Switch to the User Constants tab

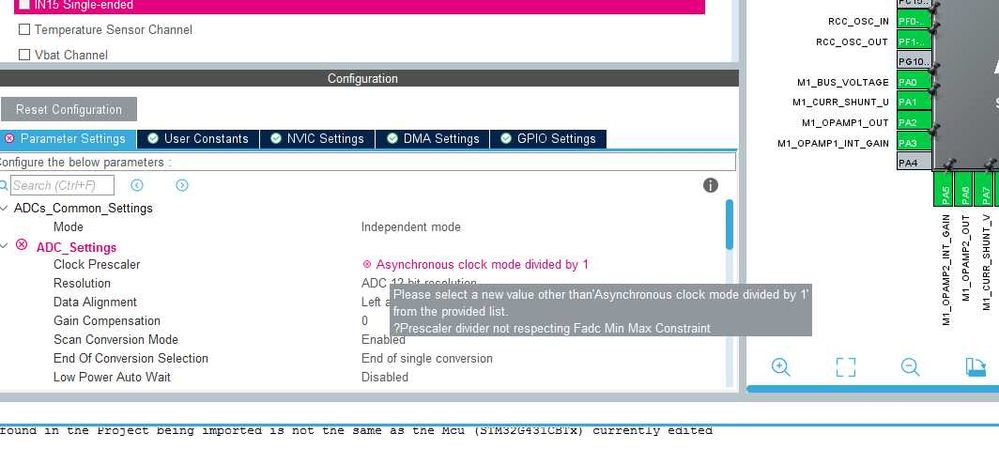tap(198, 139)
